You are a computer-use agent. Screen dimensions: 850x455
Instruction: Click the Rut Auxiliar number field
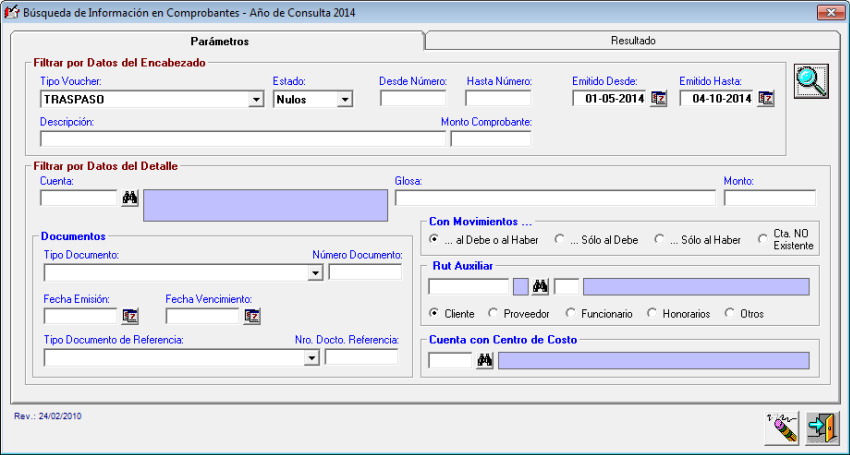coord(468,286)
